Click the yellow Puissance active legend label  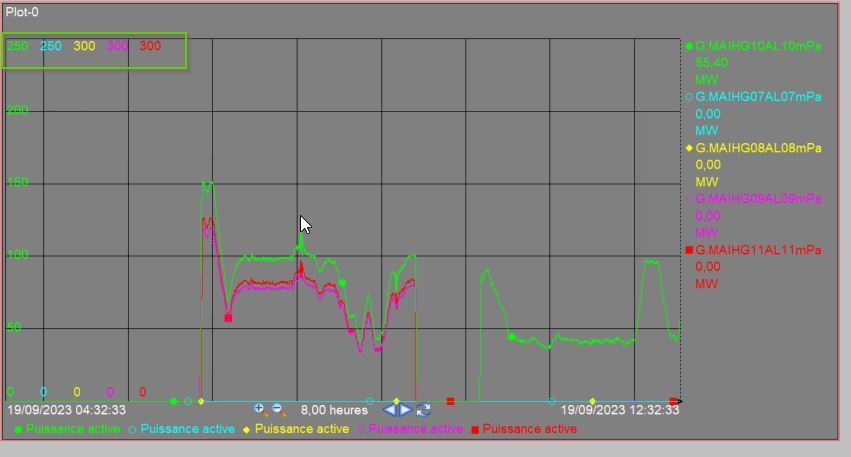pos(302,429)
